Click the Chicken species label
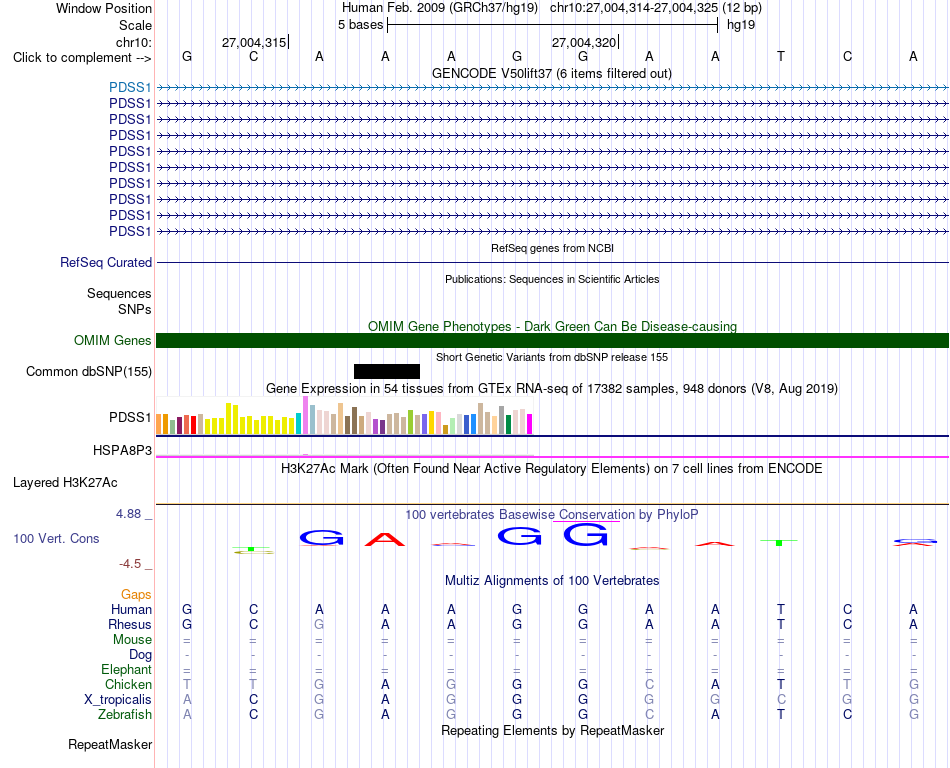 (x=128, y=684)
